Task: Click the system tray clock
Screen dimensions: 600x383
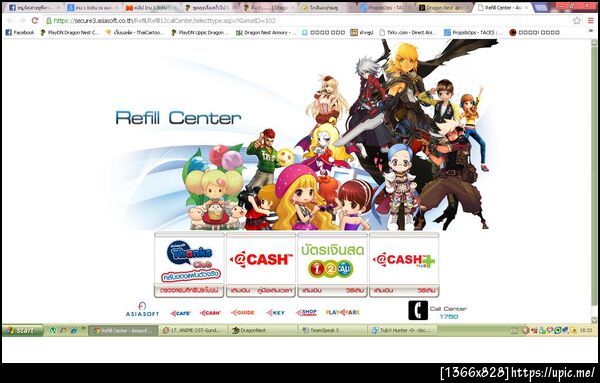Action: click(x=585, y=330)
